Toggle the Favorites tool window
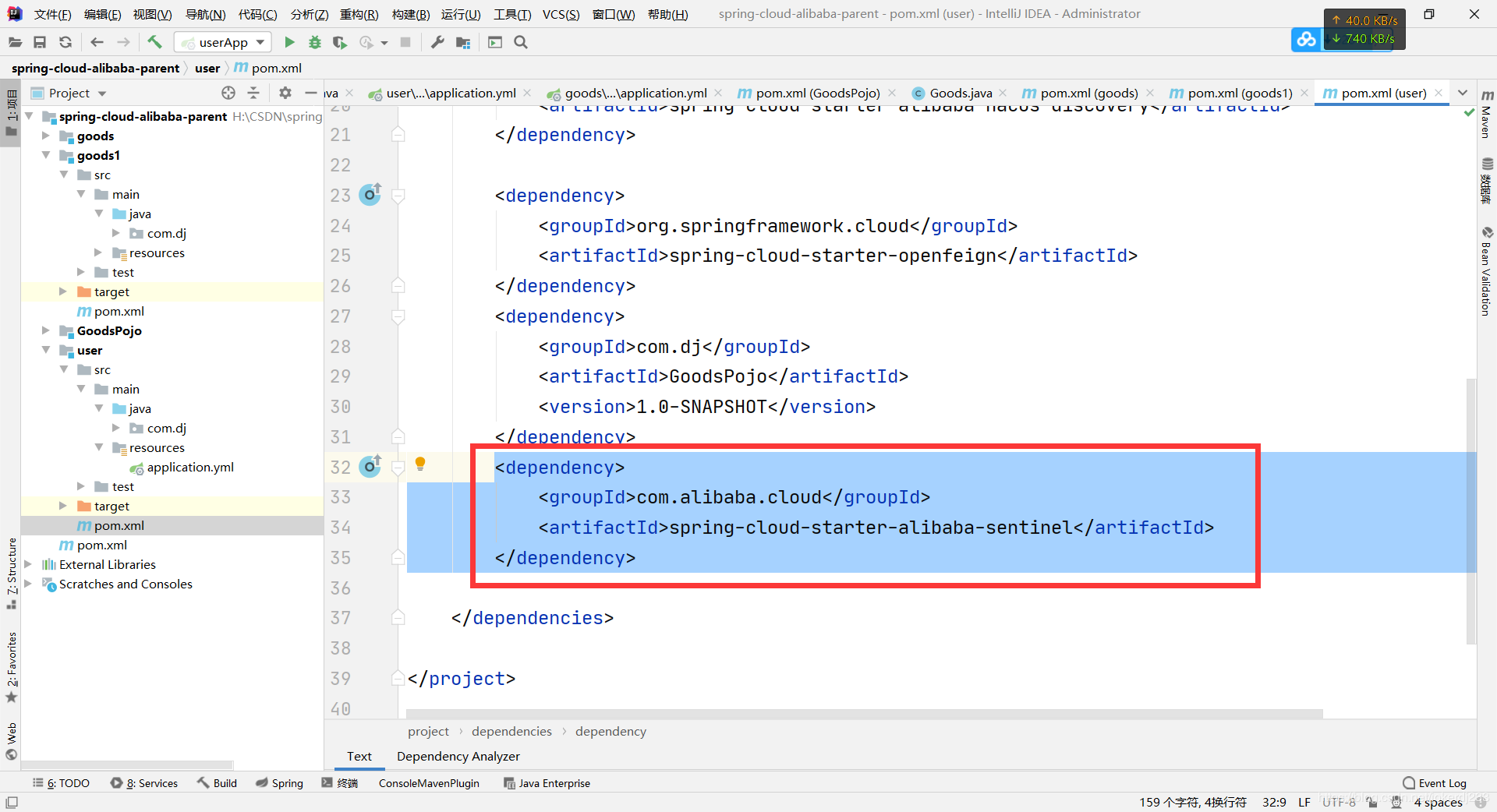Image resolution: width=1497 pixels, height=812 pixels. pos(11,667)
